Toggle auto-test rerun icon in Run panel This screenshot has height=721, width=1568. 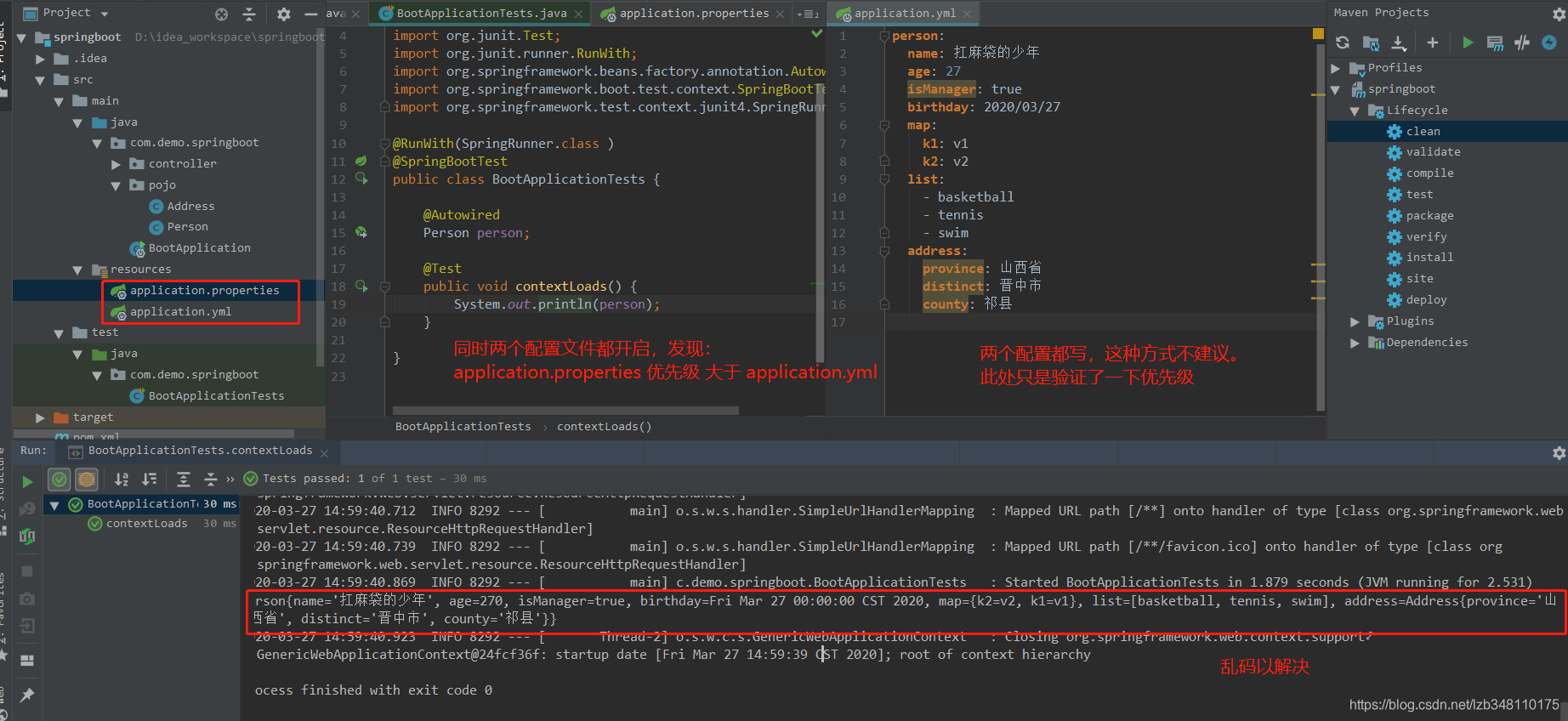coord(27,536)
